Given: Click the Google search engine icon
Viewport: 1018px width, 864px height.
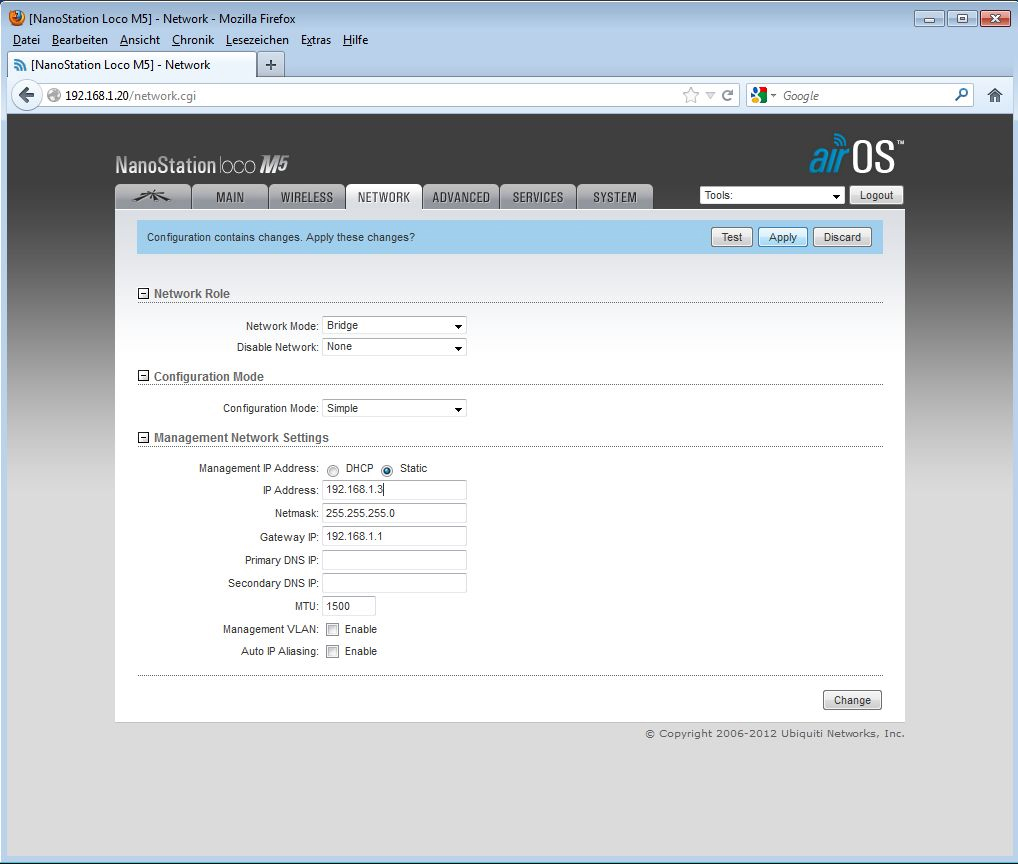Looking at the screenshot, I should coord(758,95).
